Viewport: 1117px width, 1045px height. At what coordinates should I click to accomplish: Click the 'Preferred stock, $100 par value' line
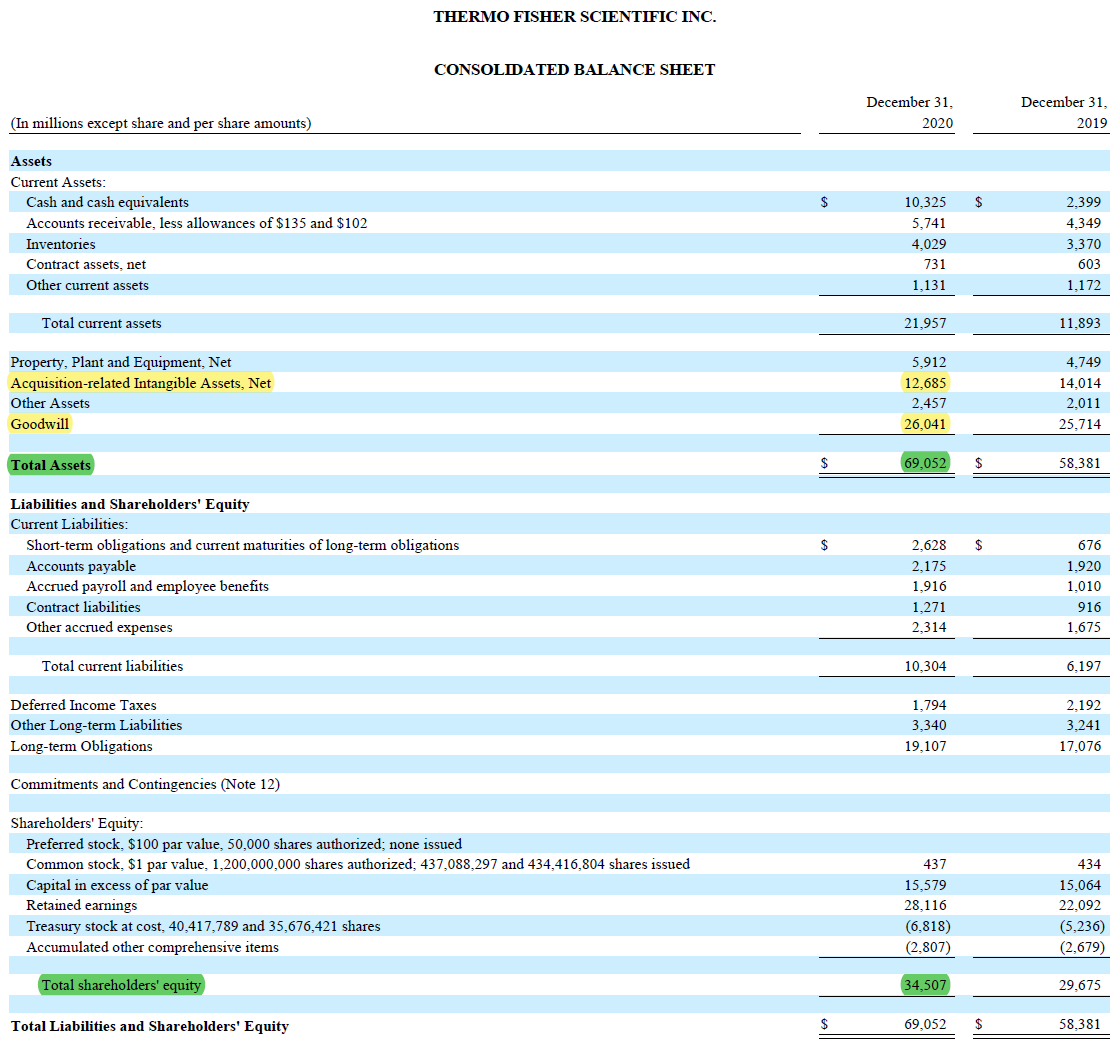pos(244,844)
